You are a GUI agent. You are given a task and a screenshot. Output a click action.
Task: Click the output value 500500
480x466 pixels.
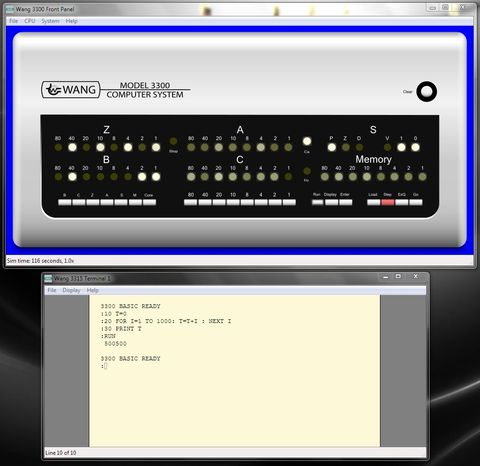115,344
